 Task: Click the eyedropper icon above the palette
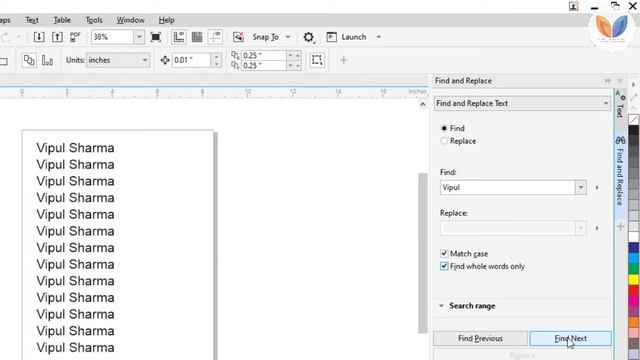[x=633, y=98]
